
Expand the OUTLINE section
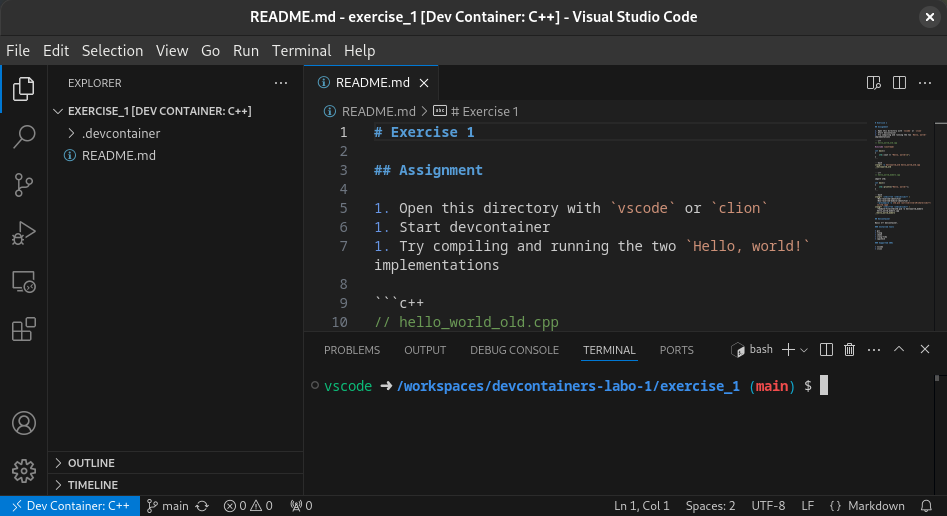[x=90, y=463]
